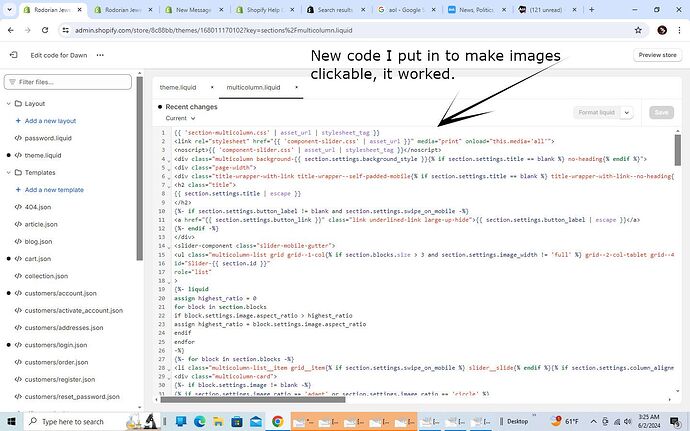The height and width of the screenshot is (431, 690).
Task: Open the cart.json template file
Action: (x=48, y=259)
